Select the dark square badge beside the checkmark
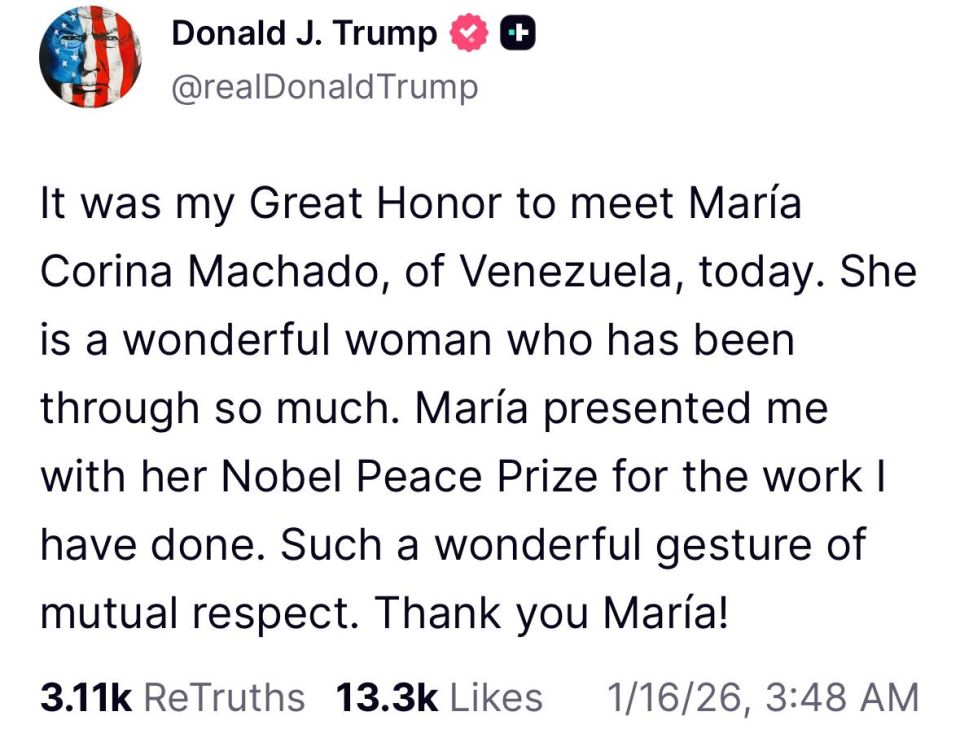Image resolution: width=960 pixels, height=729 pixels. [x=517, y=31]
